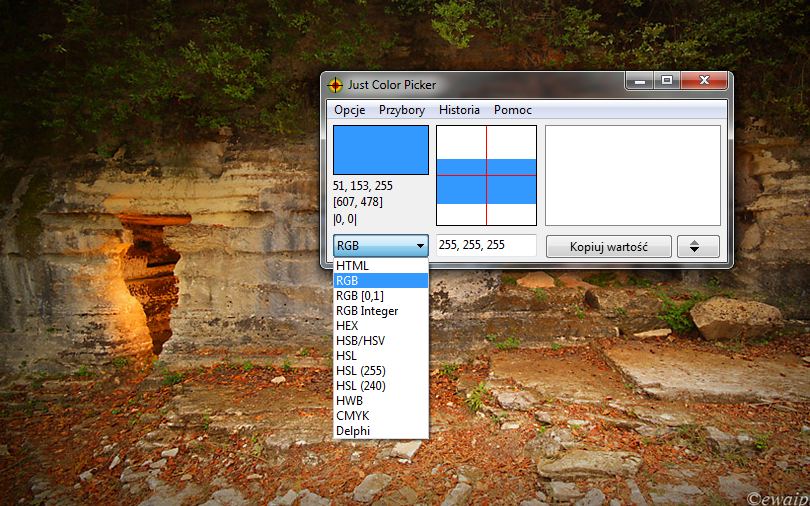This screenshot has width=810, height=506.
Task: Click the empty color history list area
Action: pyautogui.click(x=633, y=176)
